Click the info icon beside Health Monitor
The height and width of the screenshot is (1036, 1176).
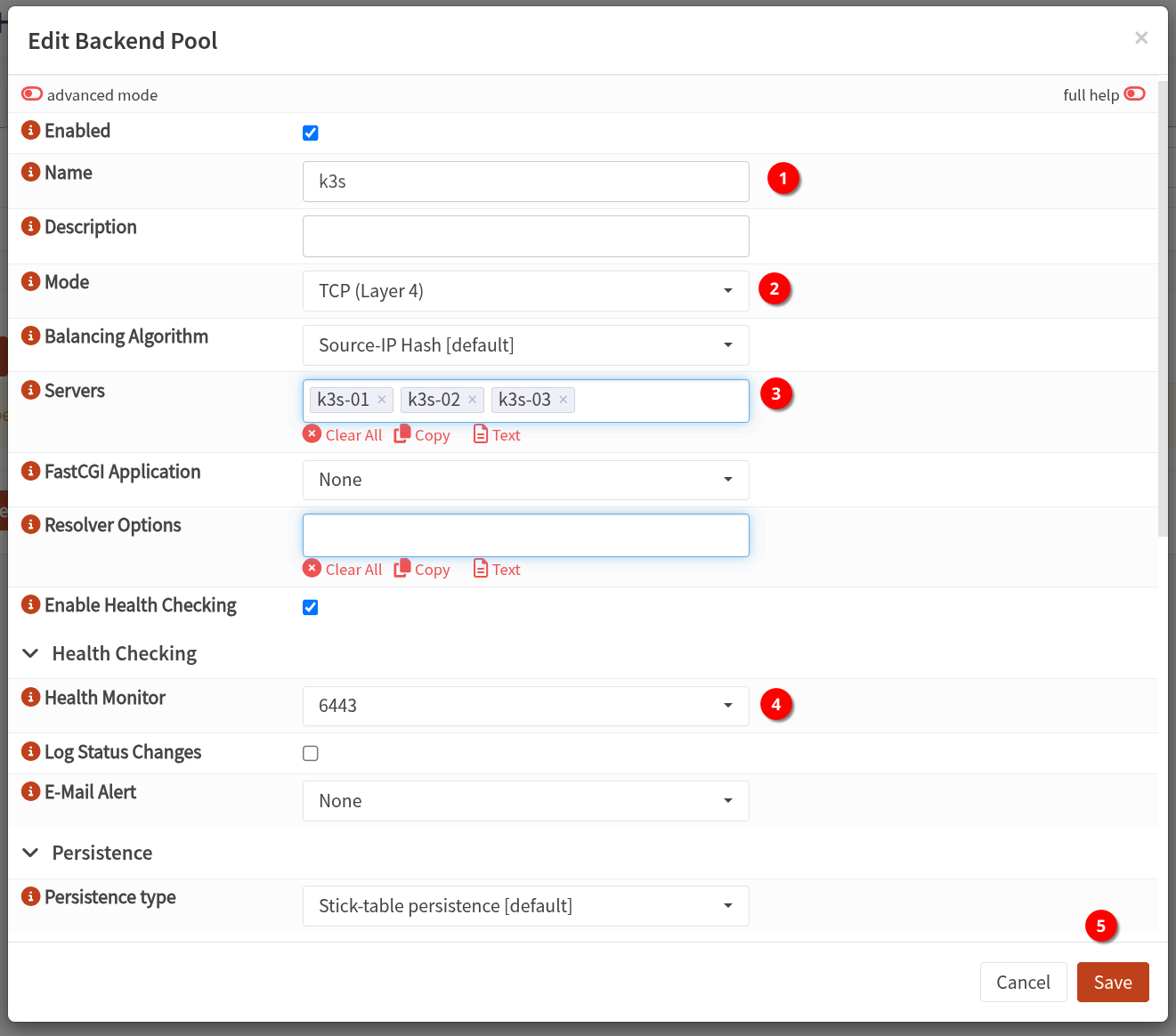click(30, 698)
